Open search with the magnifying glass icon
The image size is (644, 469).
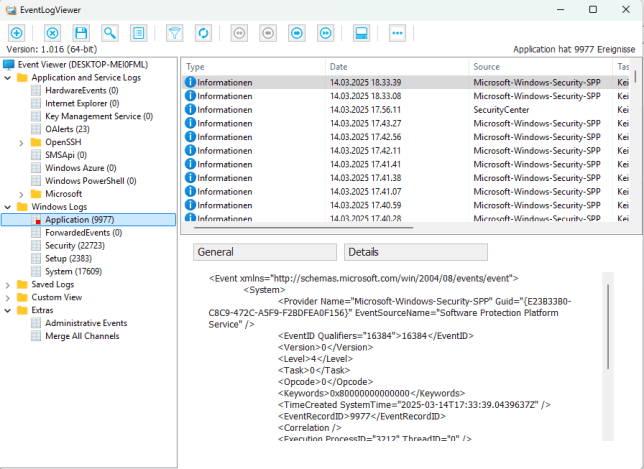pyautogui.click(x=109, y=33)
